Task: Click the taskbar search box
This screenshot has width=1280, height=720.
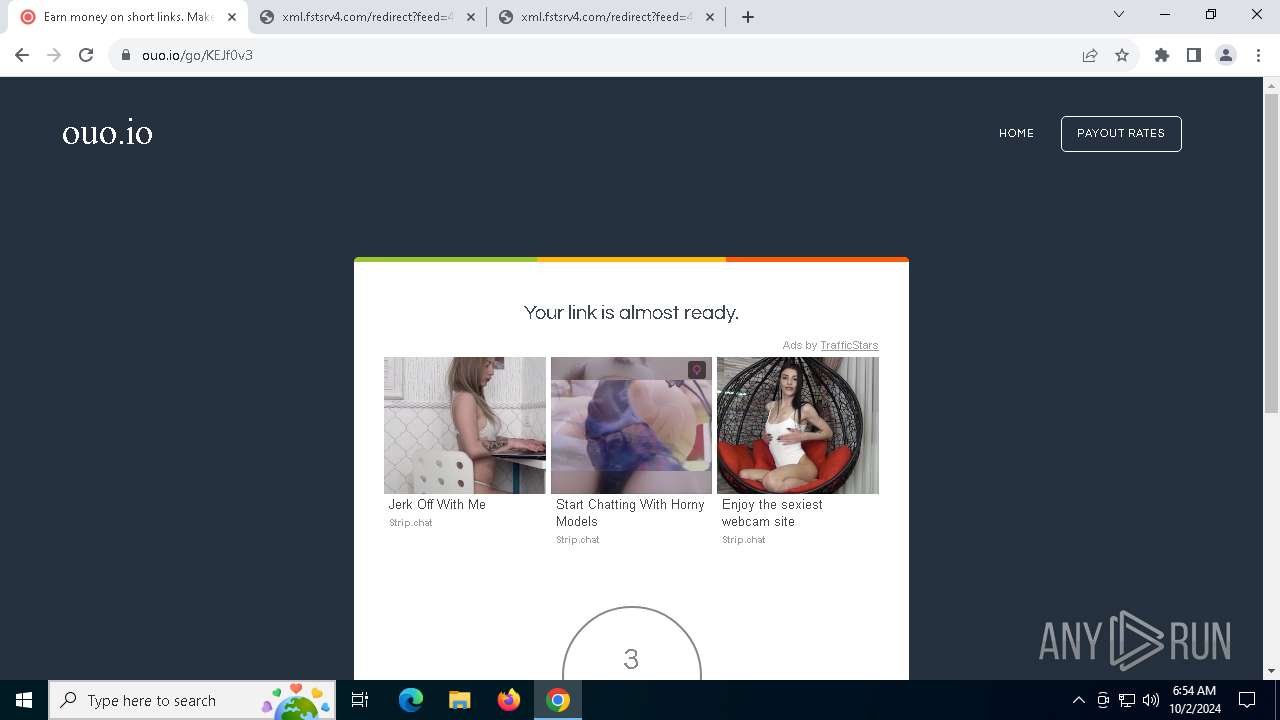Action: [192, 700]
